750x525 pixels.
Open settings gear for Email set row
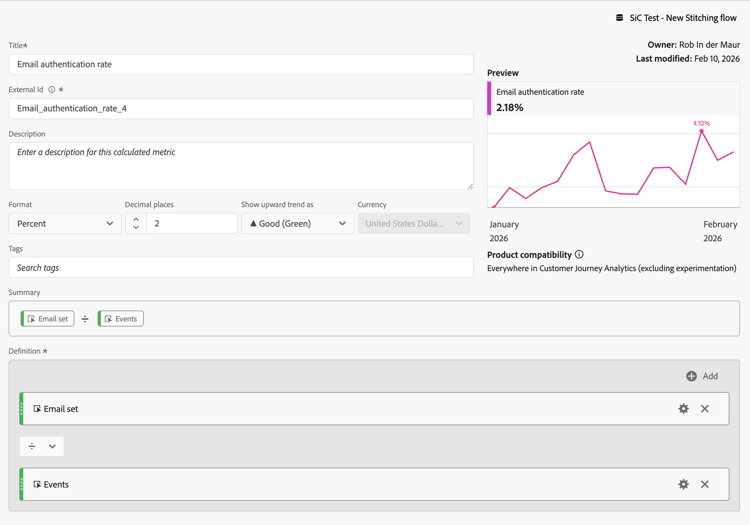click(x=684, y=408)
